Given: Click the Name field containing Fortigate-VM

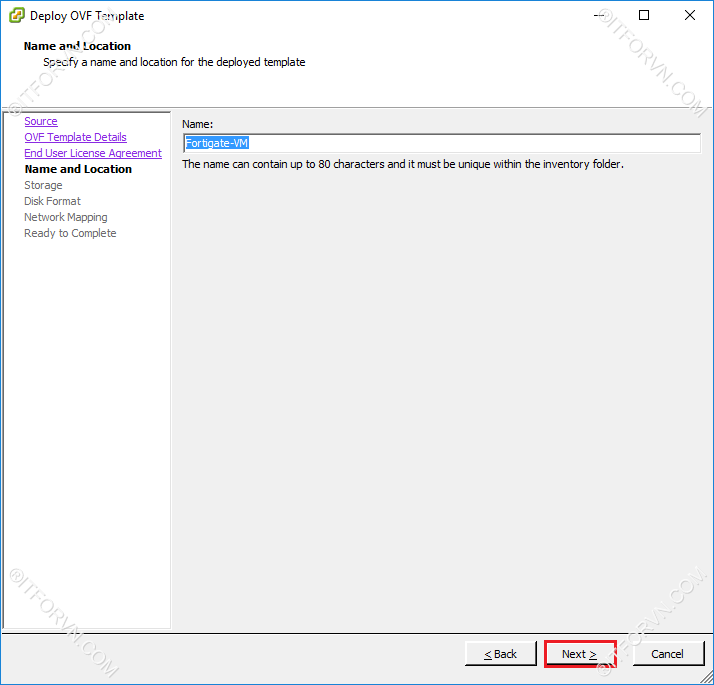Looking at the screenshot, I should [440, 143].
